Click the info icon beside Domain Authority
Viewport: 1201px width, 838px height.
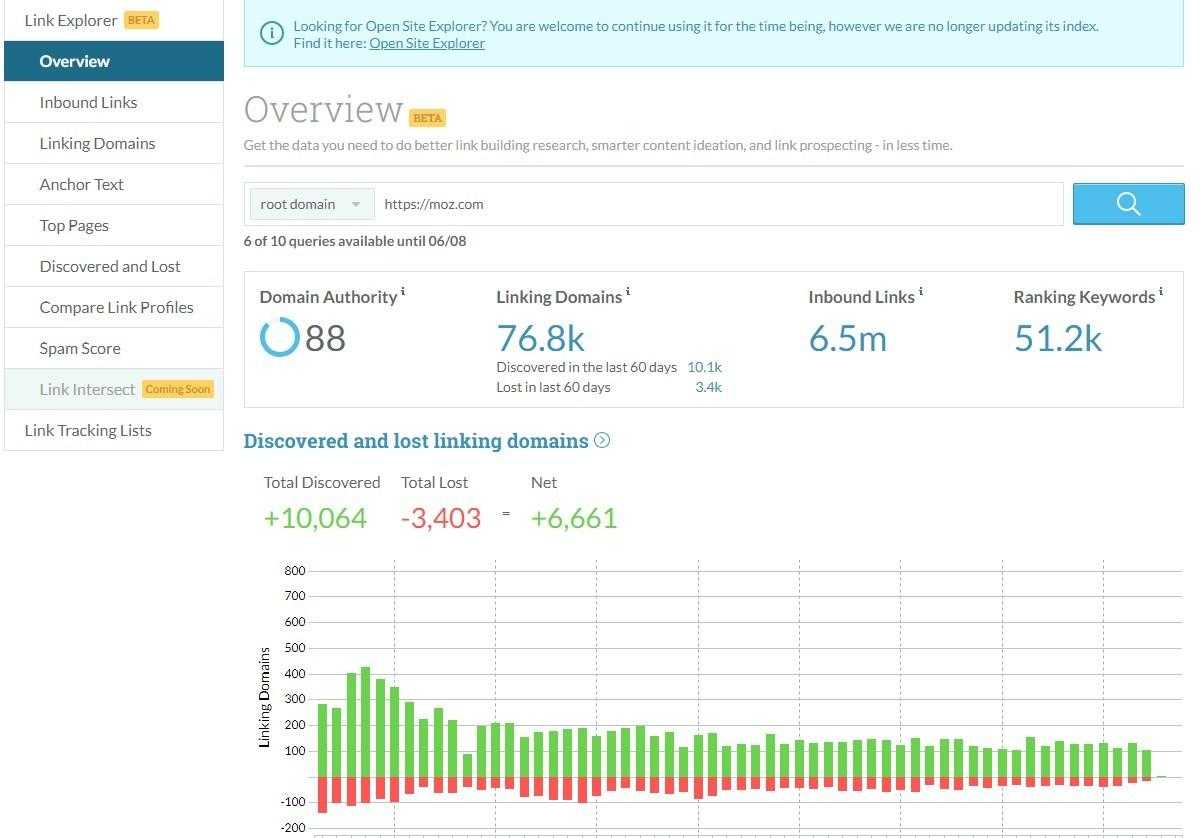pyautogui.click(x=403, y=293)
